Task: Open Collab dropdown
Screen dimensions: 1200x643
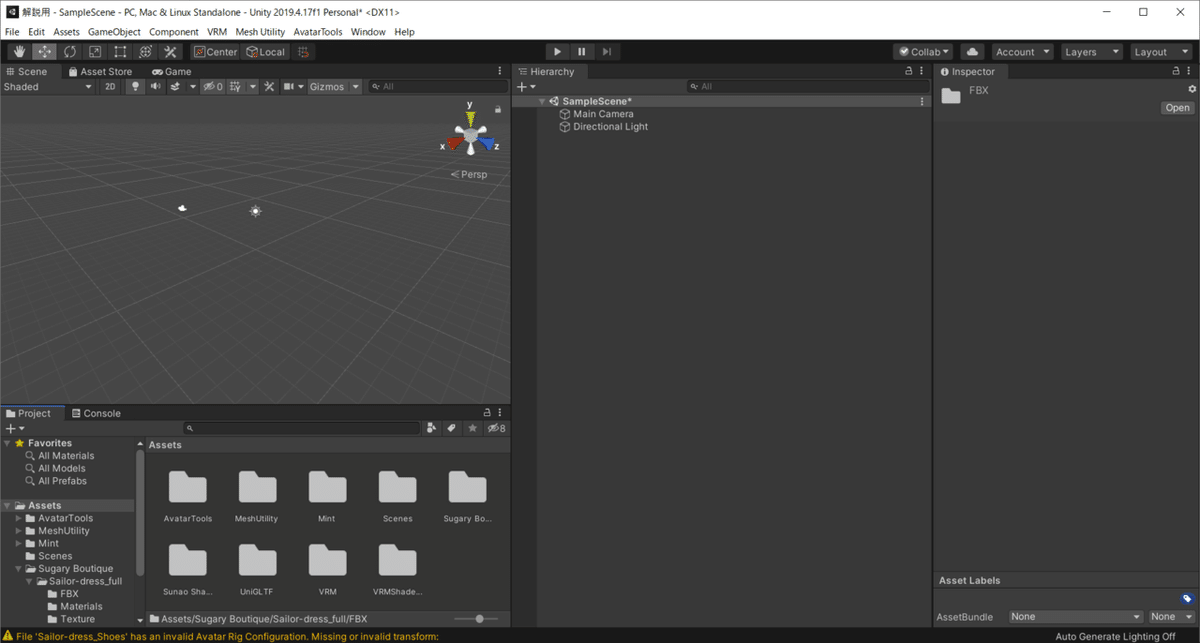Action: click(x=923, y=52)
